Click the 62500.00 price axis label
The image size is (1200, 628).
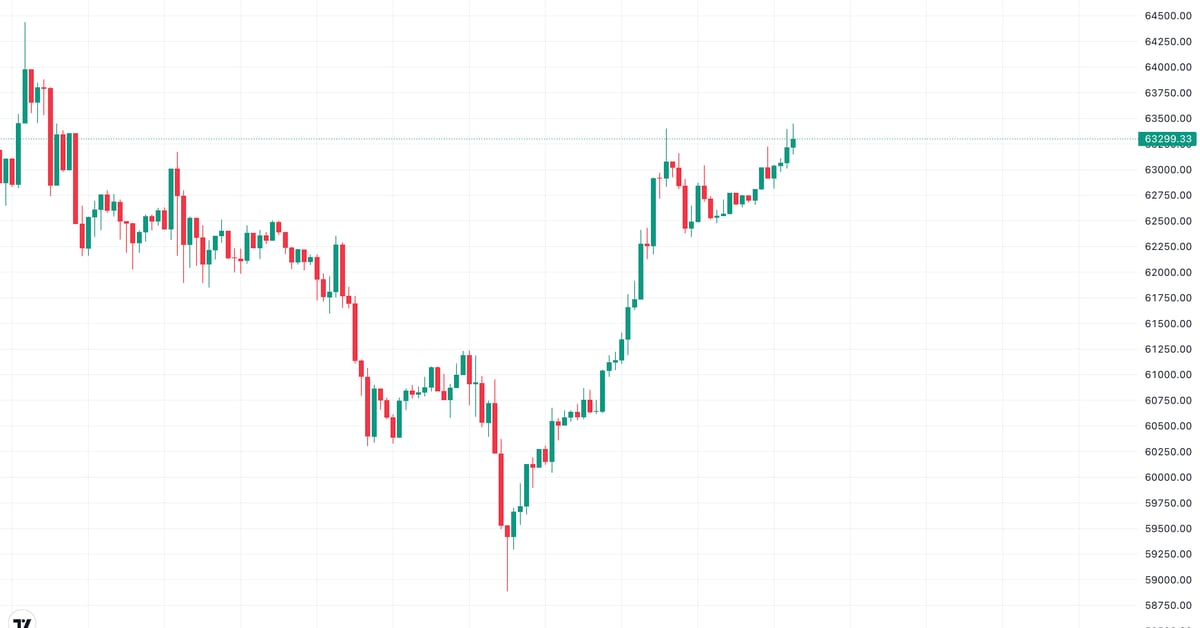pyautogui.click(x=1169, y=221)
